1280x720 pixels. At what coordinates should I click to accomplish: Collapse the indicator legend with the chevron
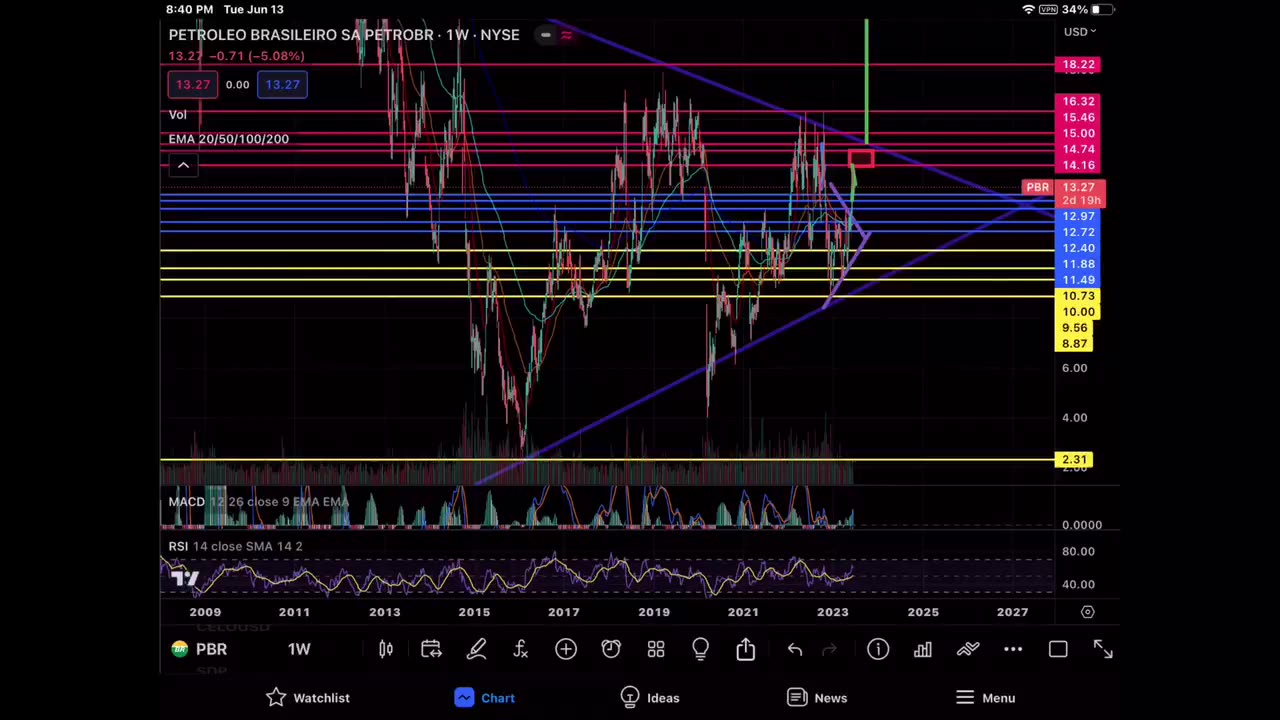(x=183, y=165)
